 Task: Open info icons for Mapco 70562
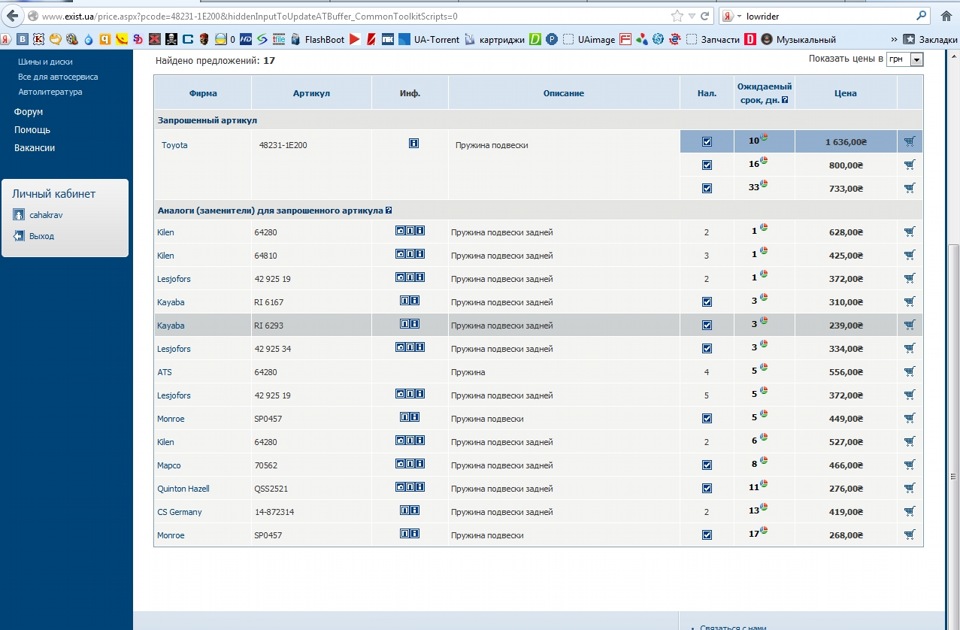410,463
